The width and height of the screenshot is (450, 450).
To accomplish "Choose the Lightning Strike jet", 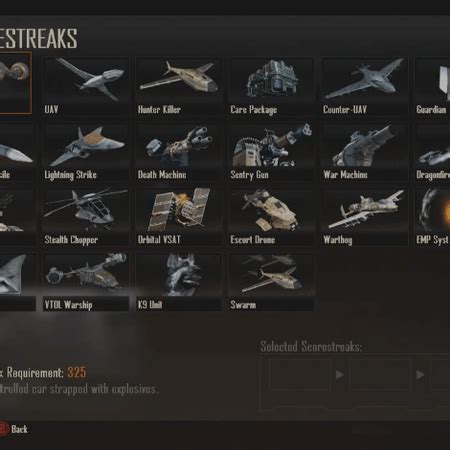I will point(86,153).
